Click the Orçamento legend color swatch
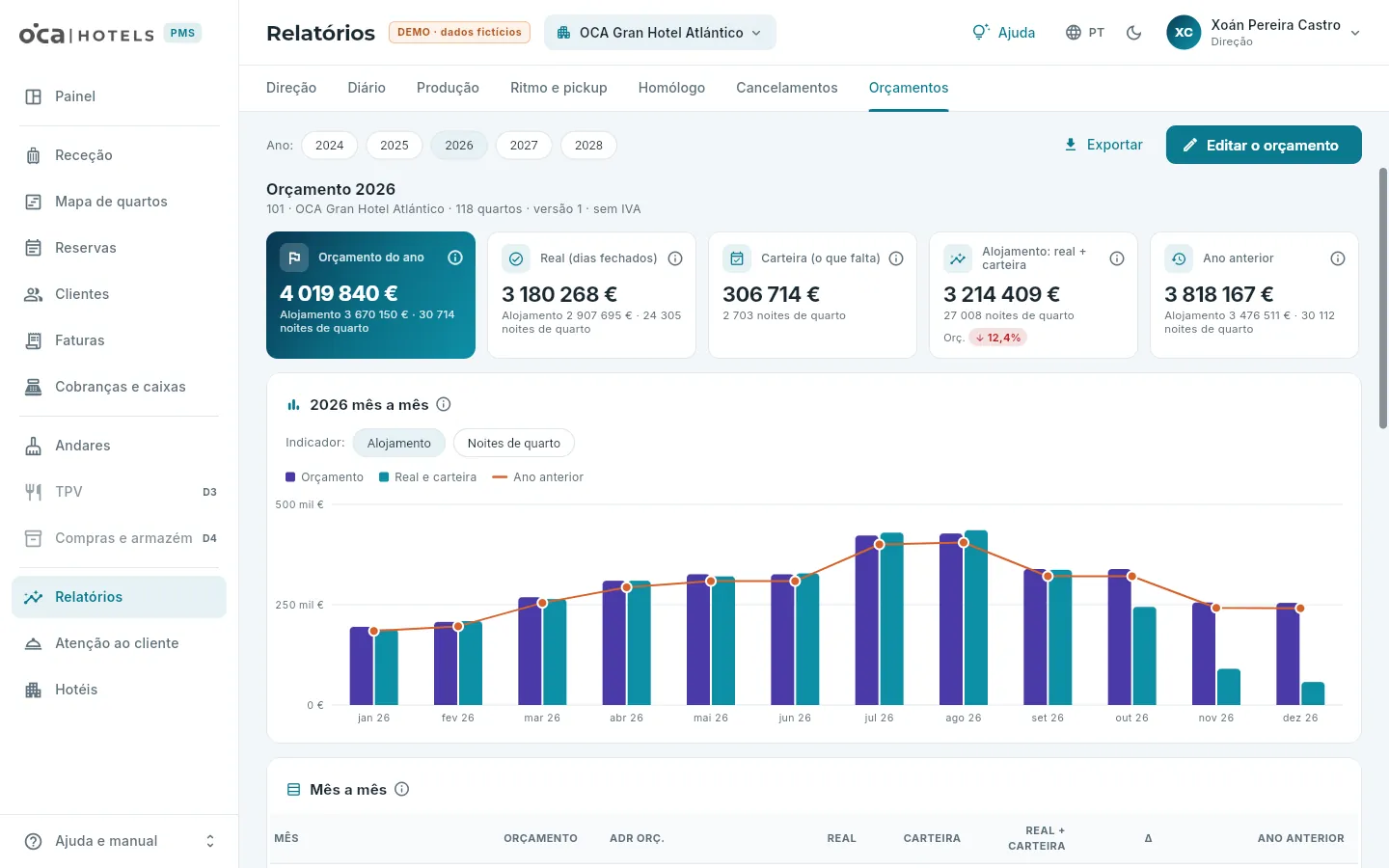1389x868 pixels. [290, 477]
